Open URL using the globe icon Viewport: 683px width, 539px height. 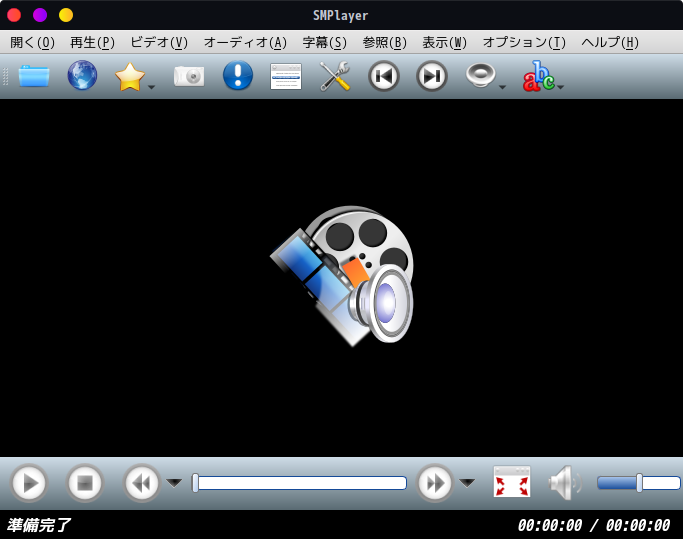click(82, 75)
